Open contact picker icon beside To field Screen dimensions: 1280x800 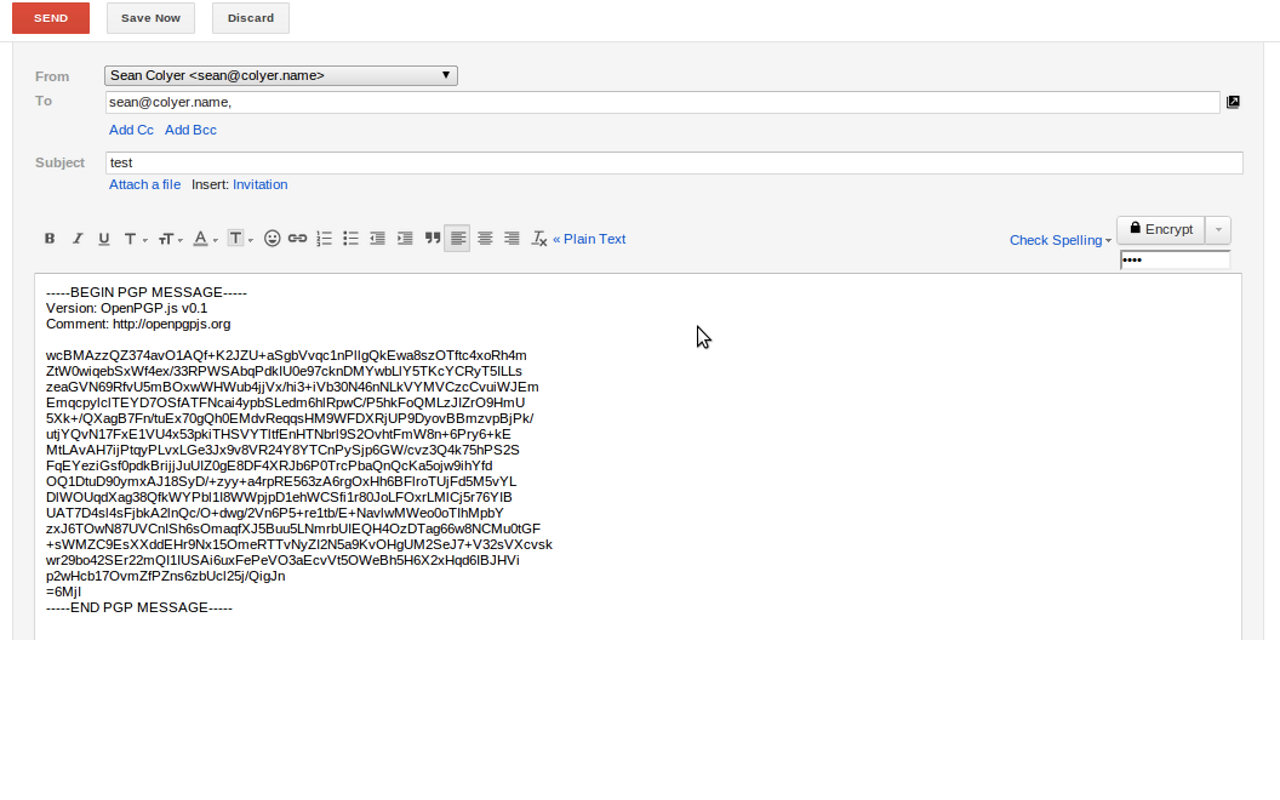pyautogui.click(x=1233, y=102)
